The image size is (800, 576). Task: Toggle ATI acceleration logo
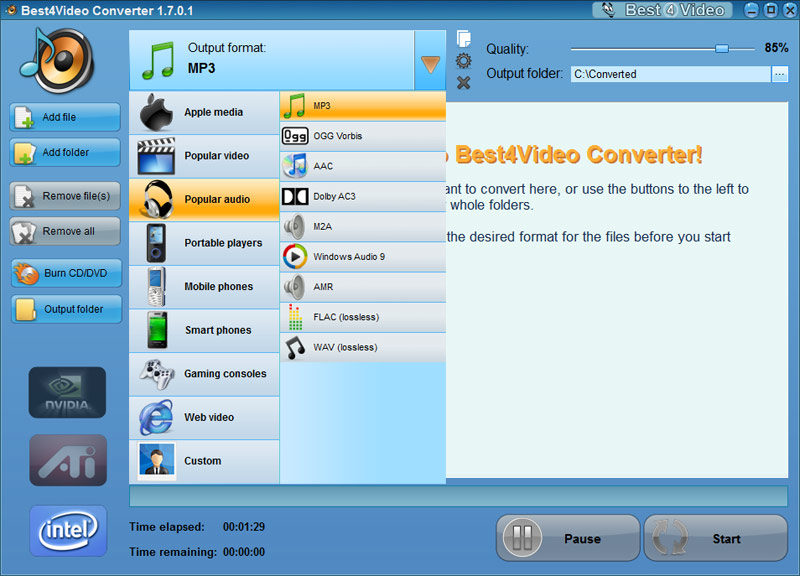[68, 460]
